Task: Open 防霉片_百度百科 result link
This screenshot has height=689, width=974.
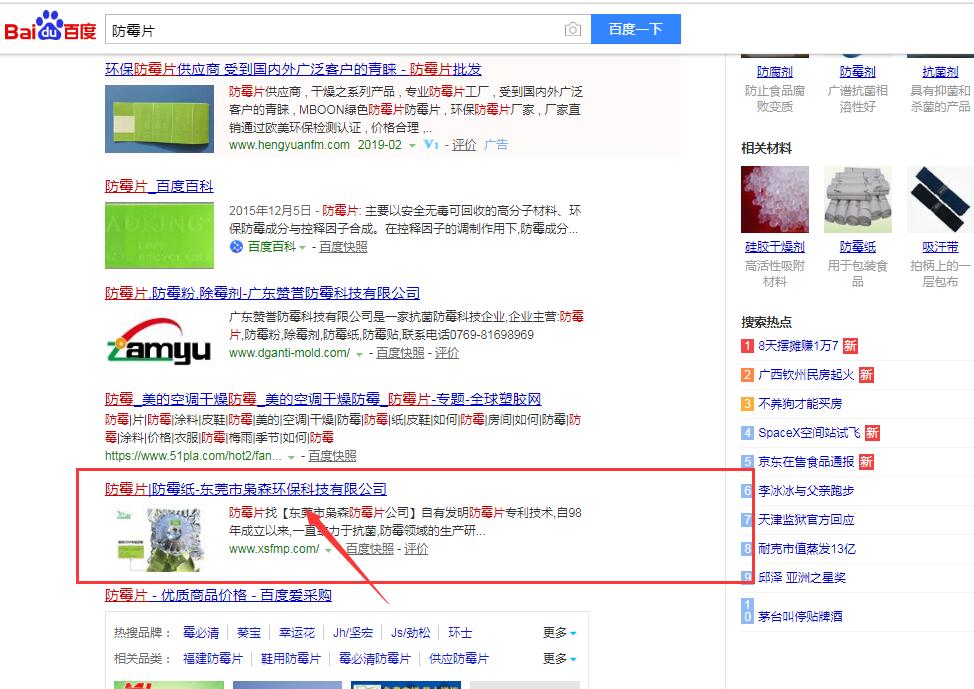Action: tap(159, 186)
